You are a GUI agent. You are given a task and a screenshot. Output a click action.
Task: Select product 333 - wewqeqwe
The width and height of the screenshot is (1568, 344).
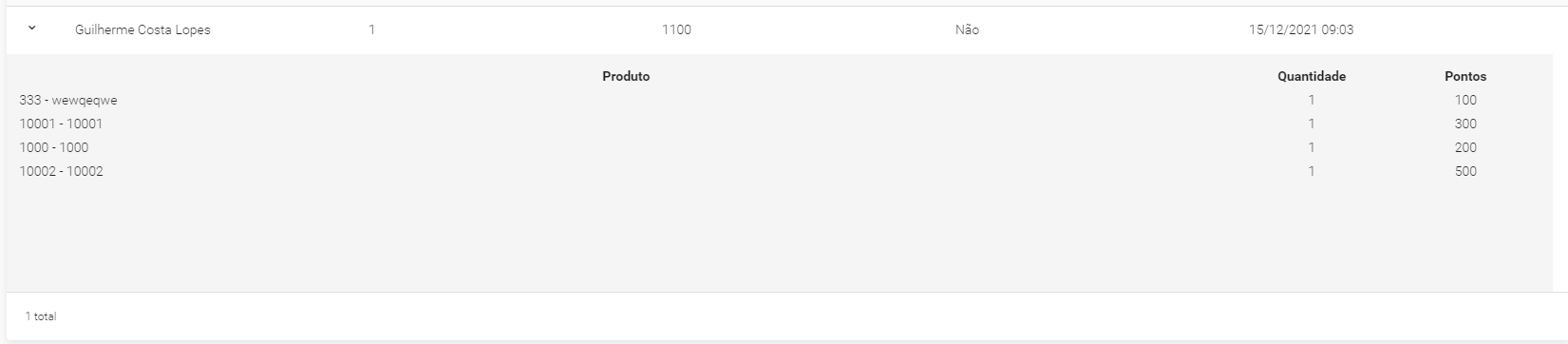tap(68, 100)
